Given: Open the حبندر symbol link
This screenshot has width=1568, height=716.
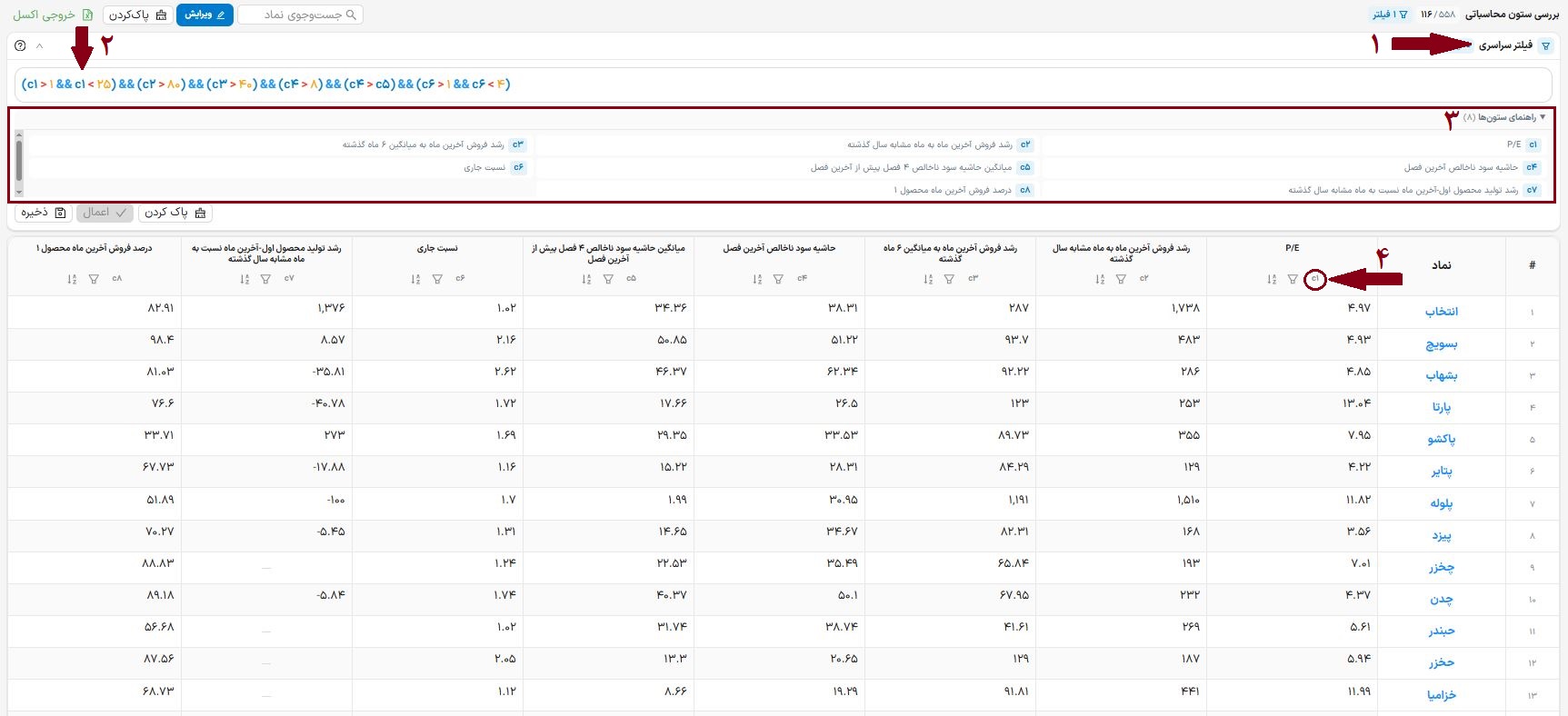Looking at the screenshot, I should click(1442, 631).
